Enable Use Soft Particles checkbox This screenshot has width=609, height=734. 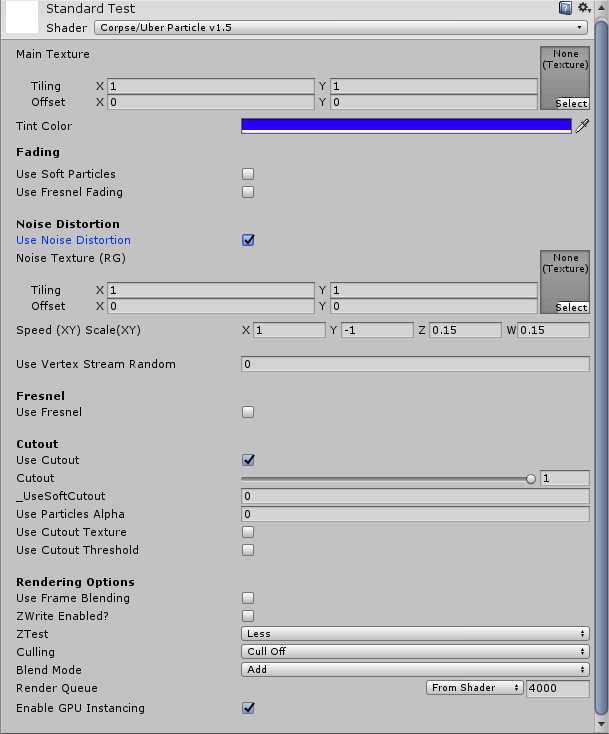pyautogui.click(x=248, y=174)
